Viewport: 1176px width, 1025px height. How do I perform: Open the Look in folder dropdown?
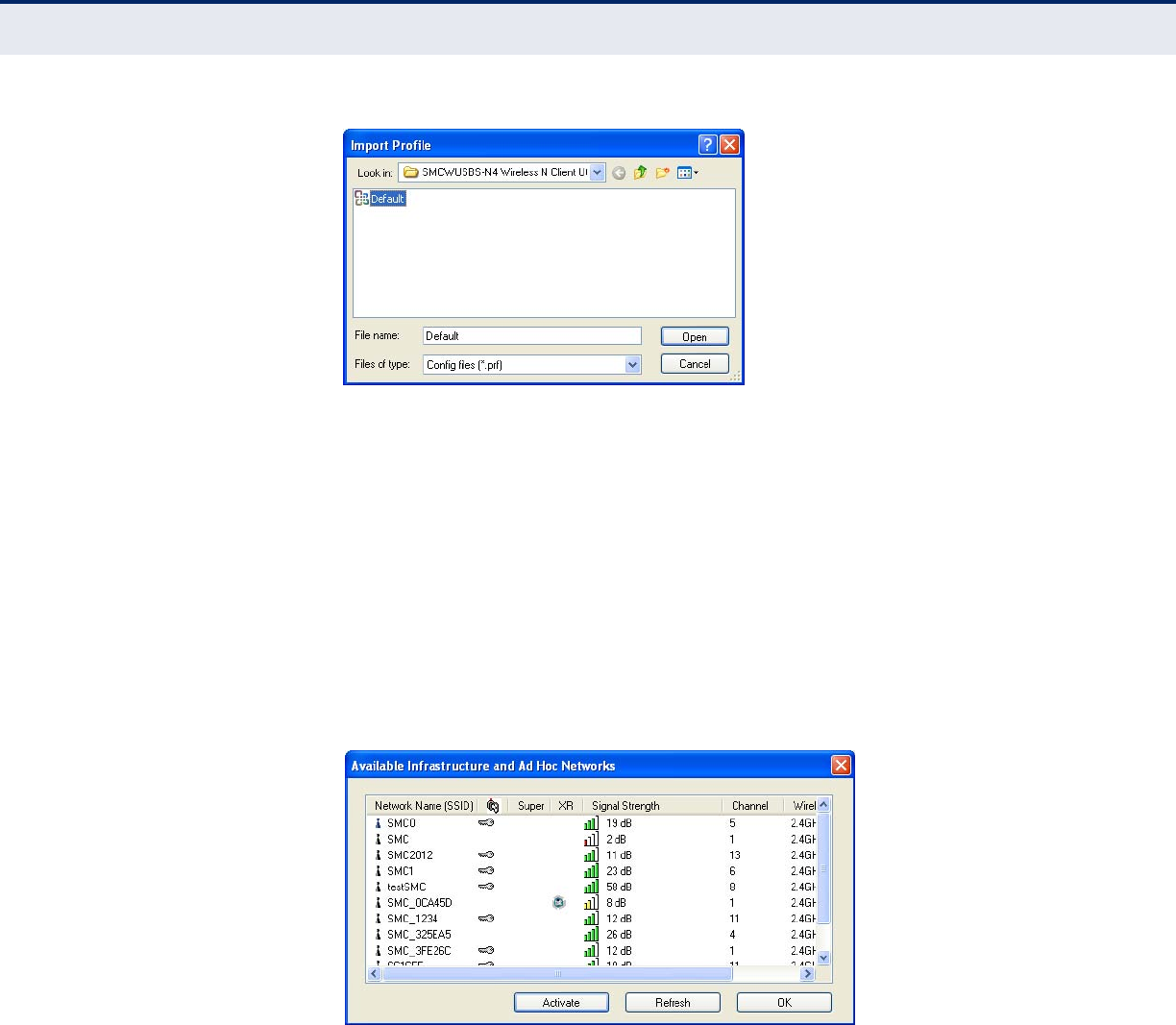pos(597,173)
